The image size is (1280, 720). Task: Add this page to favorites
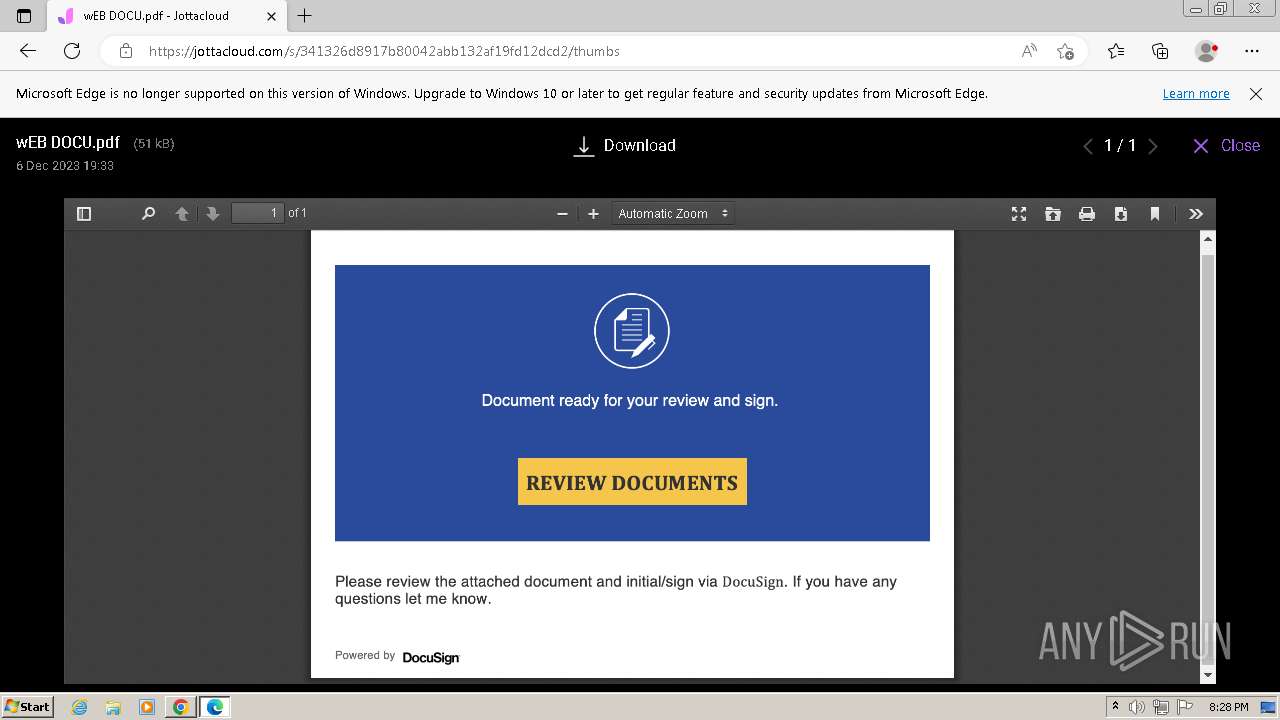[x=1065, y=51]
